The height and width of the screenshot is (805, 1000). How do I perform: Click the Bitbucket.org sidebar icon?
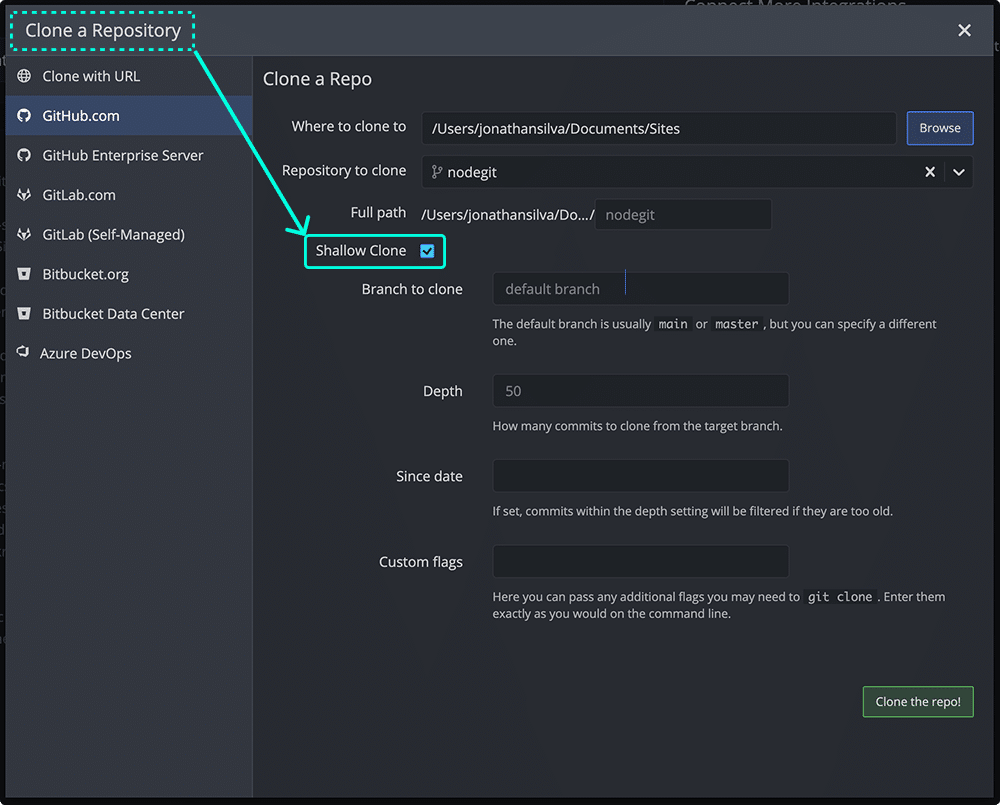25,274
